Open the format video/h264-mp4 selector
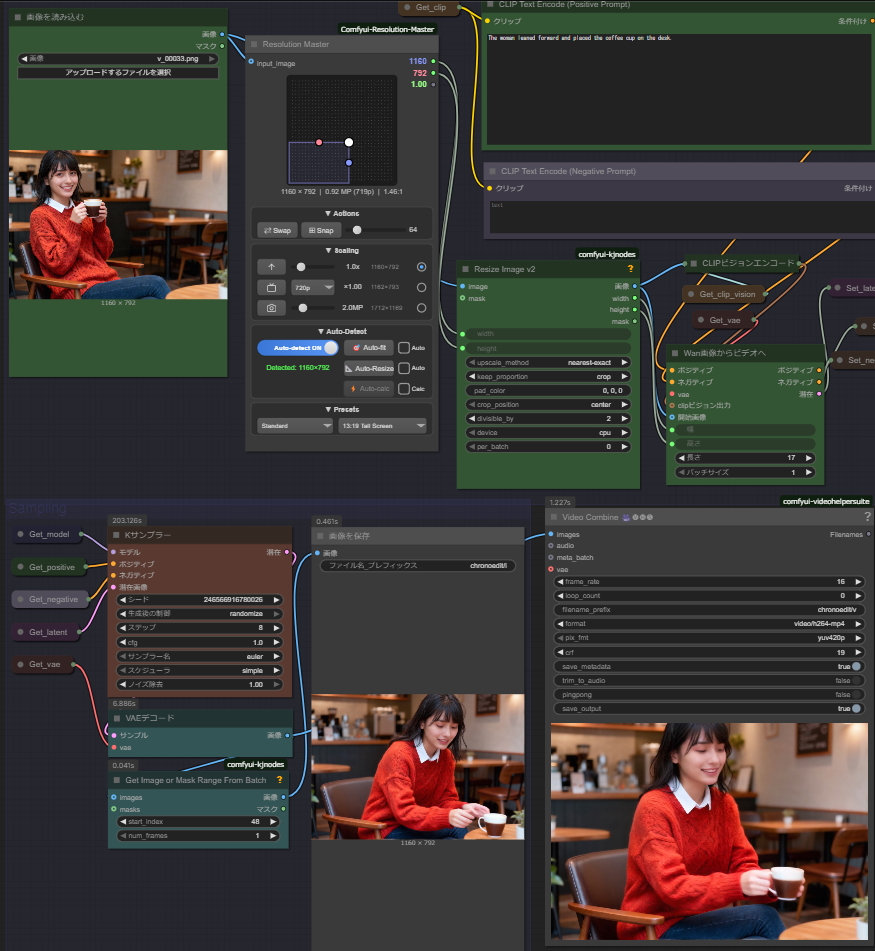 pos(709,624)
